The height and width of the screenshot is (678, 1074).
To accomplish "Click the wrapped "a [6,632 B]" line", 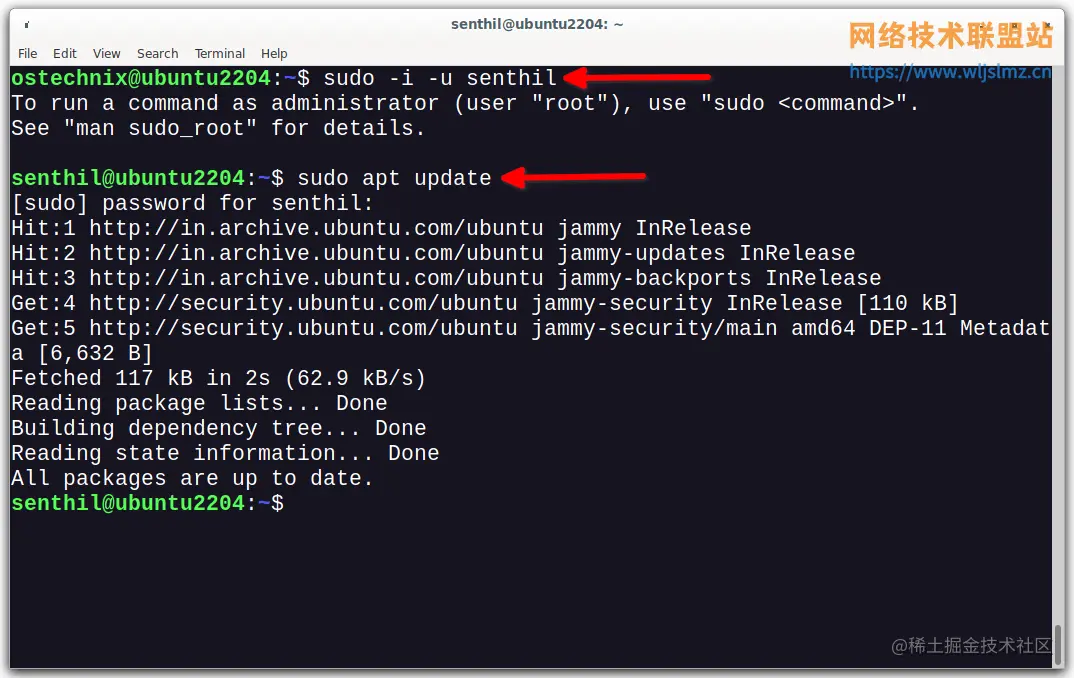I will pyautogui.click(x=82, y=353).
